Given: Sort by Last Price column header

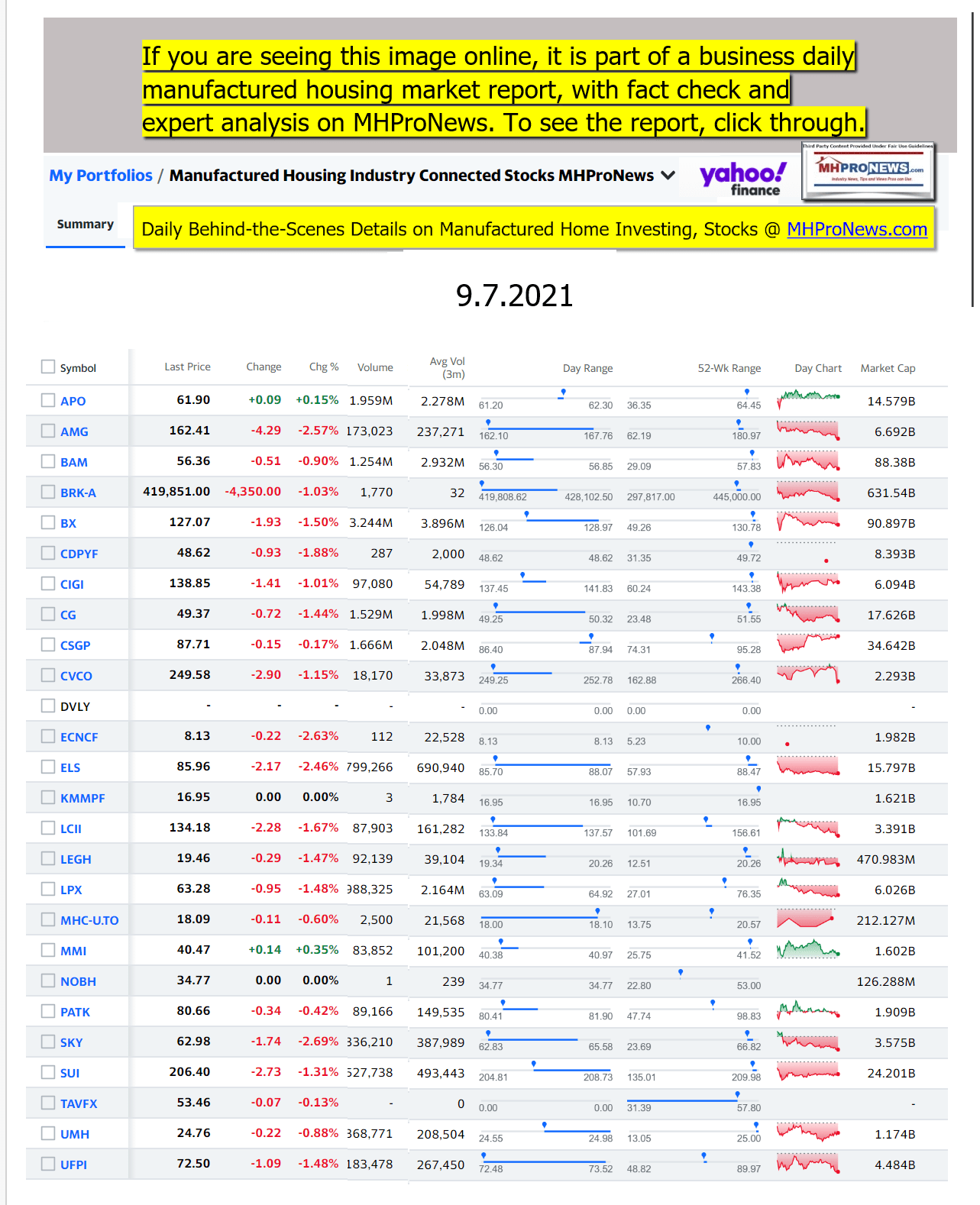Looking at the screenshot, I should (187, 367).
